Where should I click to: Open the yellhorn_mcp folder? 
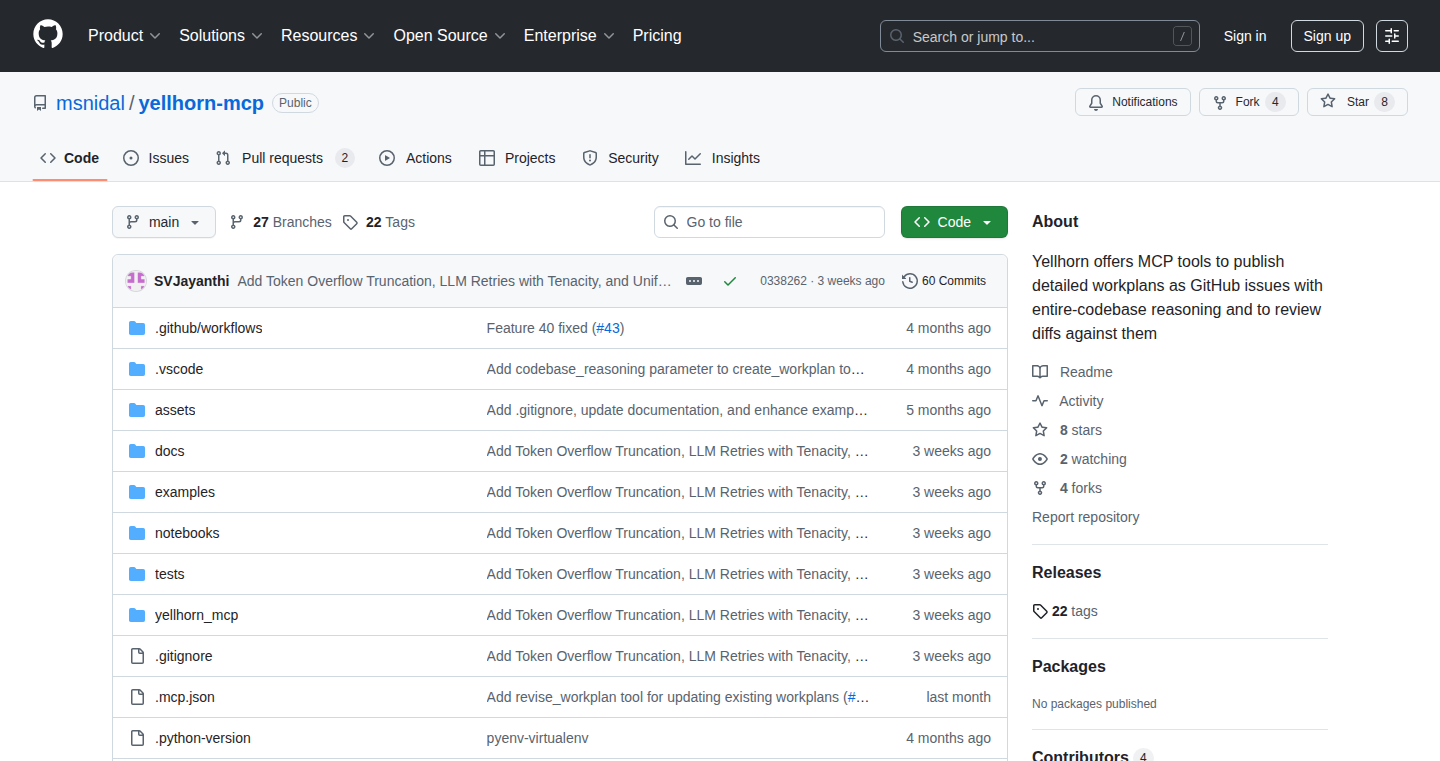197,615
